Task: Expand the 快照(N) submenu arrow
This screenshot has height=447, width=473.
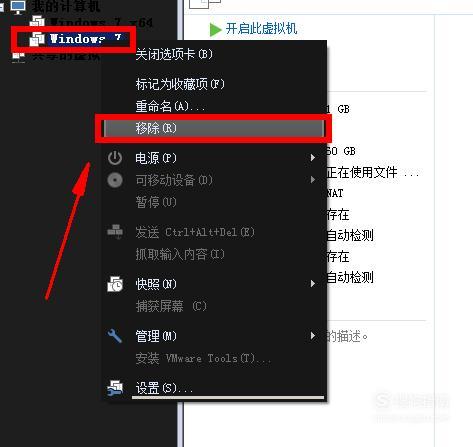Action: pos(313,284)
